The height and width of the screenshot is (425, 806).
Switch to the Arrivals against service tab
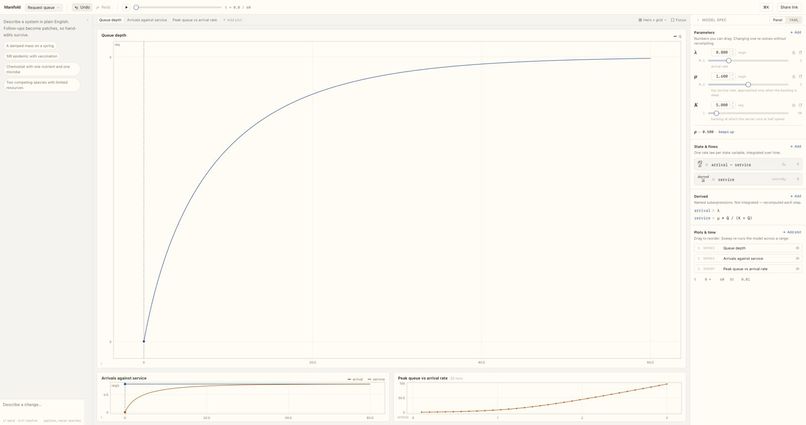[147, 20]
